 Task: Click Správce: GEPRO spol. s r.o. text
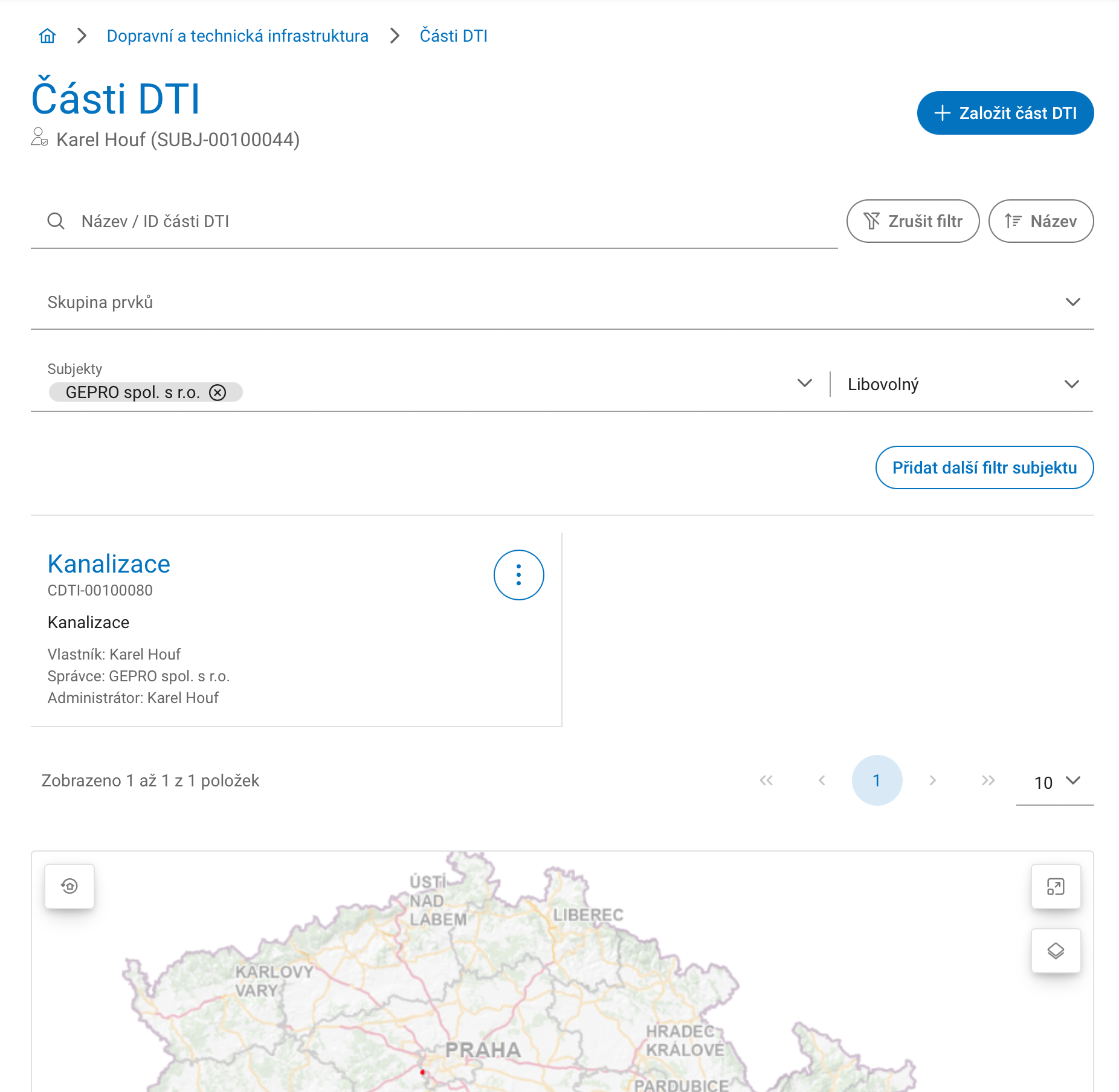[138, 676]
